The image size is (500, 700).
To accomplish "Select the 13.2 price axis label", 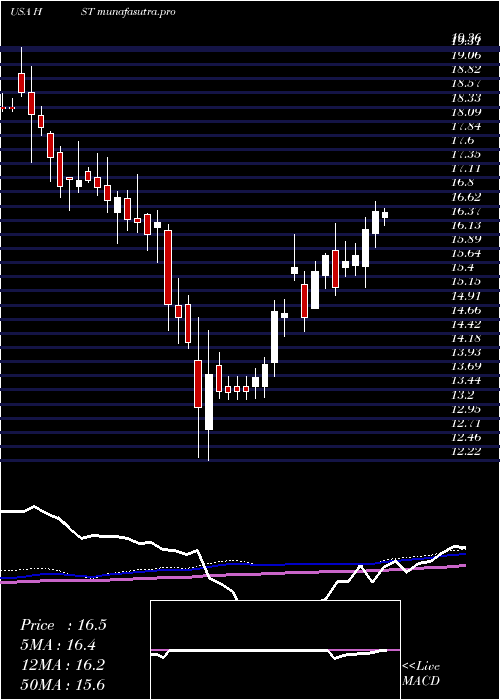I will pos(463,395).
